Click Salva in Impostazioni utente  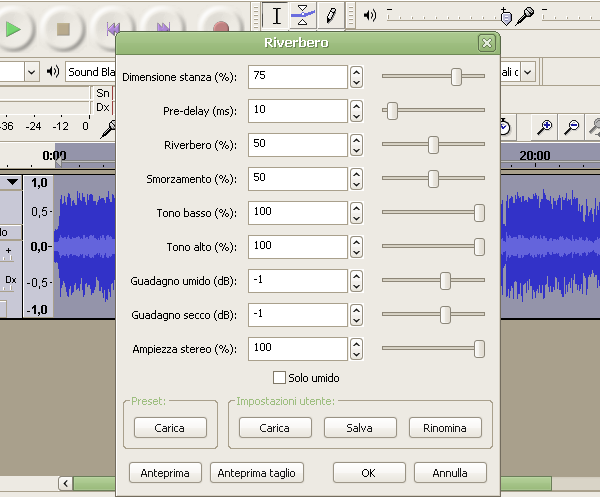[359, 428]
